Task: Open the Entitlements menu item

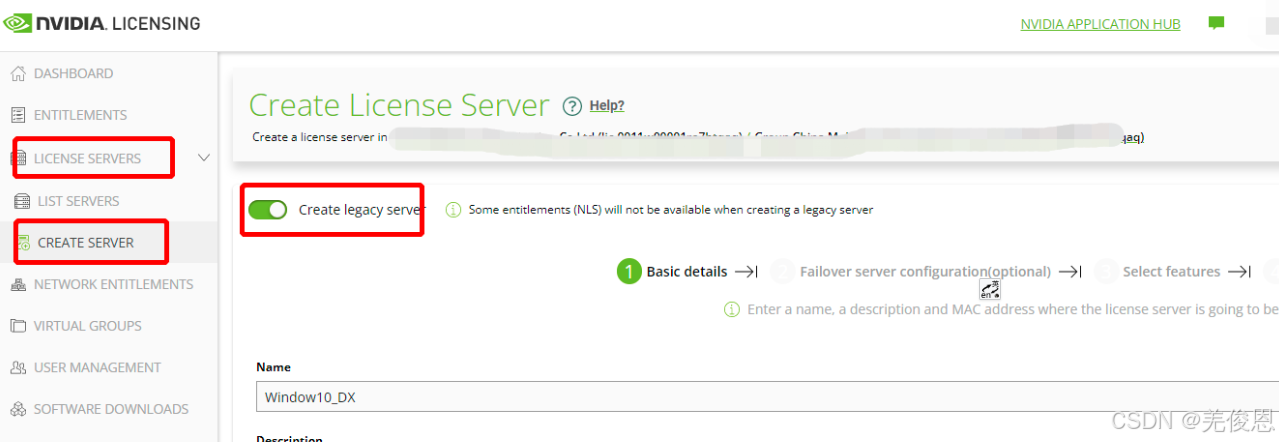Action: [80, 115]
